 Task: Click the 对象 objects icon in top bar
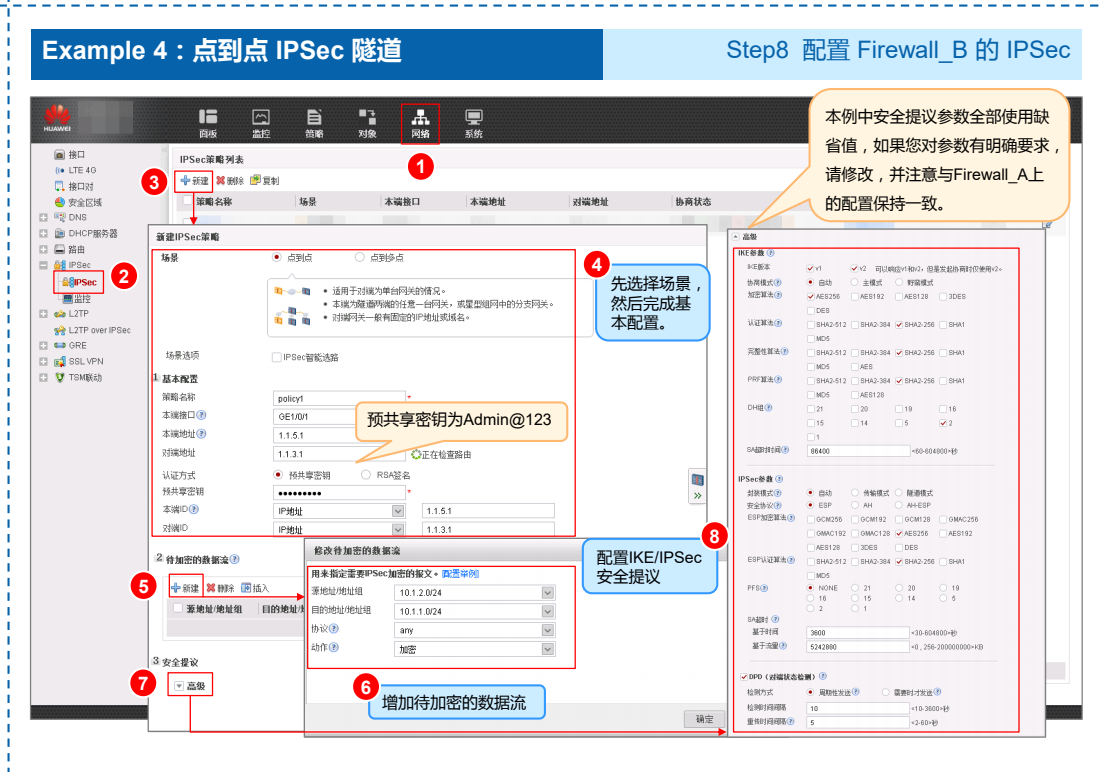367,123
